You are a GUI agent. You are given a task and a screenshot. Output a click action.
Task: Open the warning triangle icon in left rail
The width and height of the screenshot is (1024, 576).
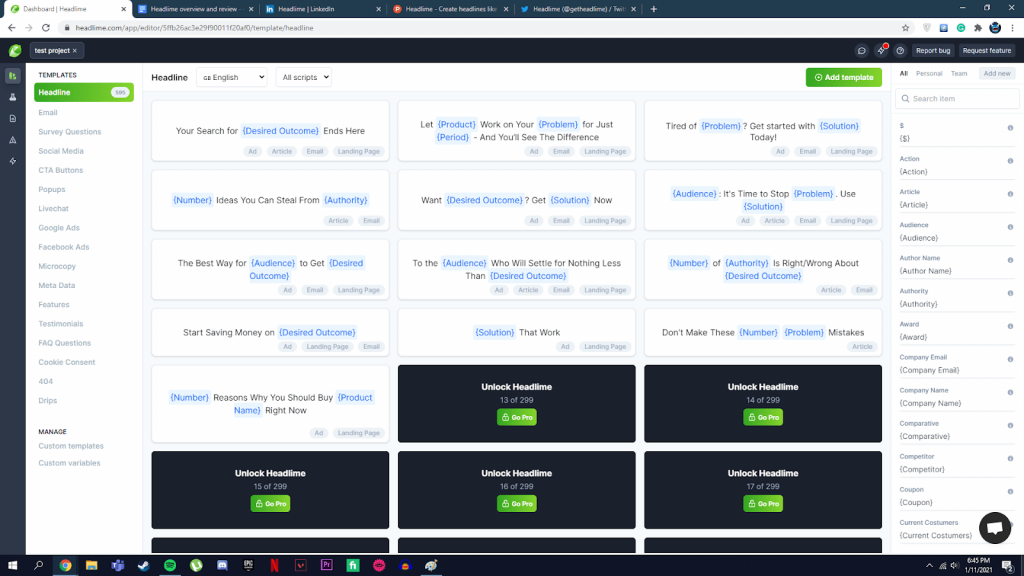point(12,140)
